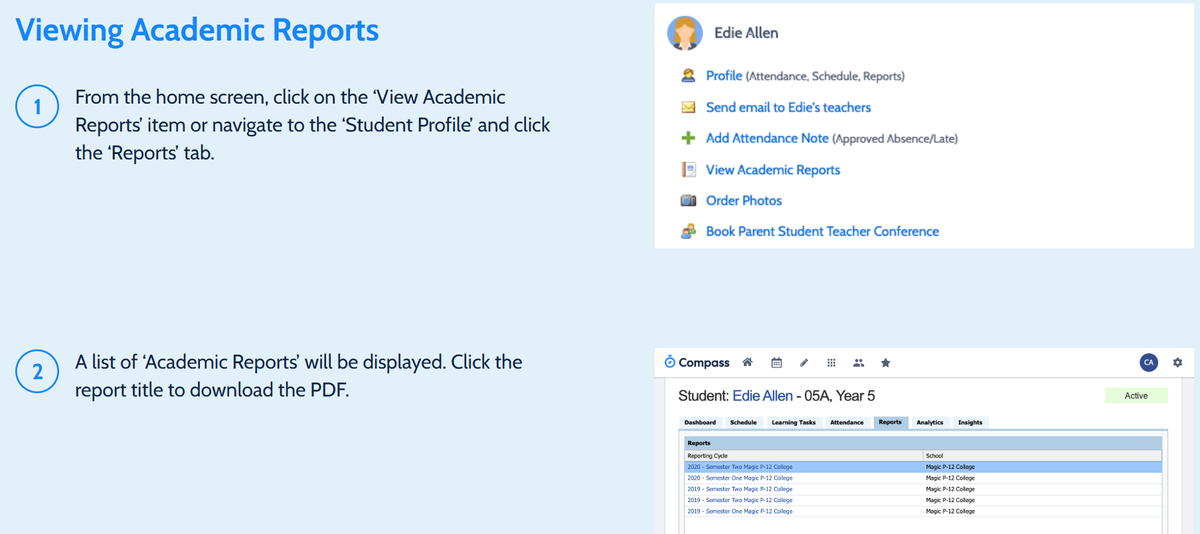Download the 2020 Semester One report

(x=739, y=478)
